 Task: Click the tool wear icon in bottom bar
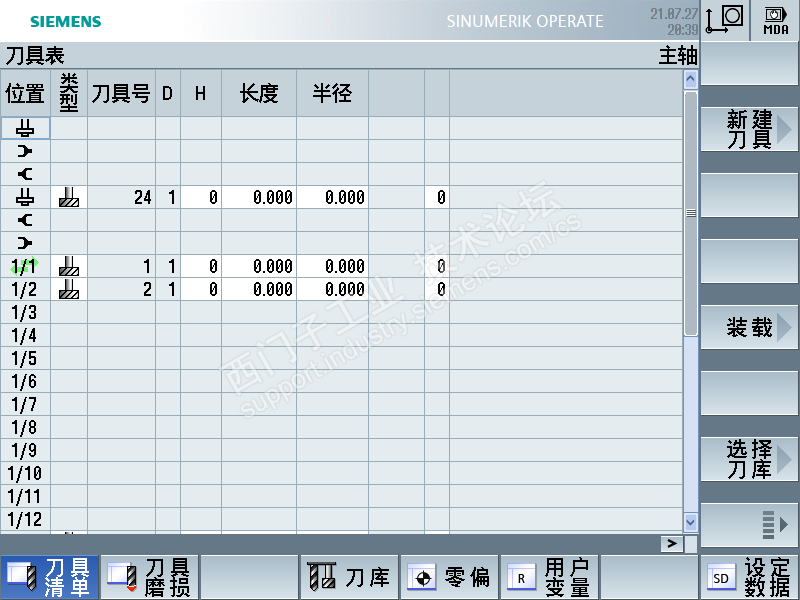pyautogui.click(x=122, y=578)
